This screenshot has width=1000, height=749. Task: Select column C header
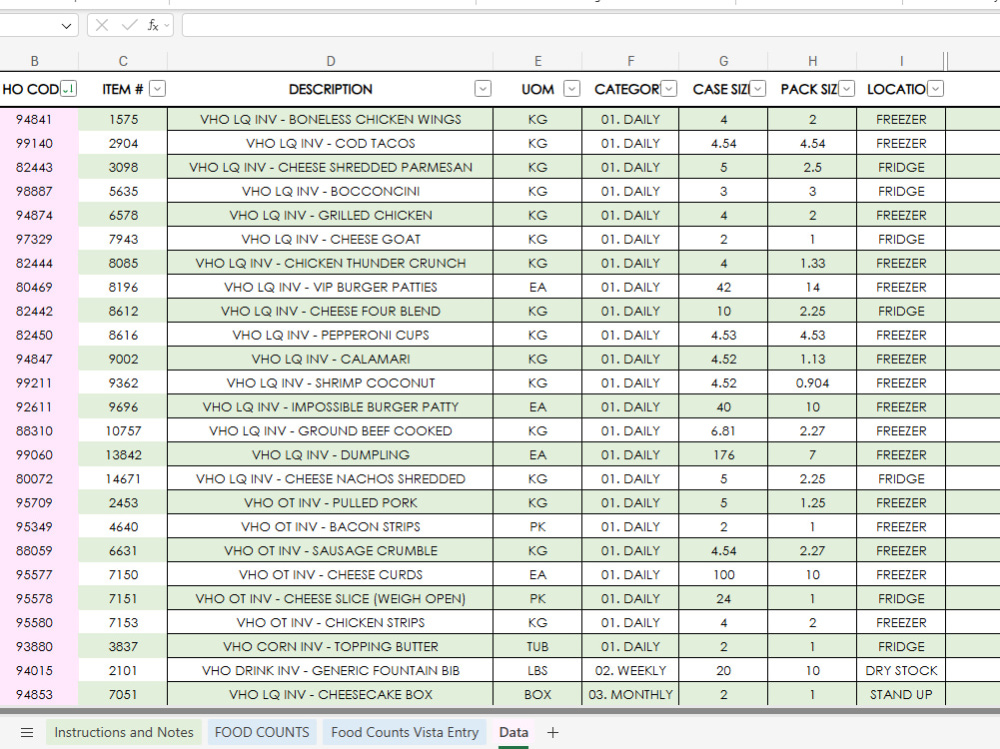(x=123, y=61)
